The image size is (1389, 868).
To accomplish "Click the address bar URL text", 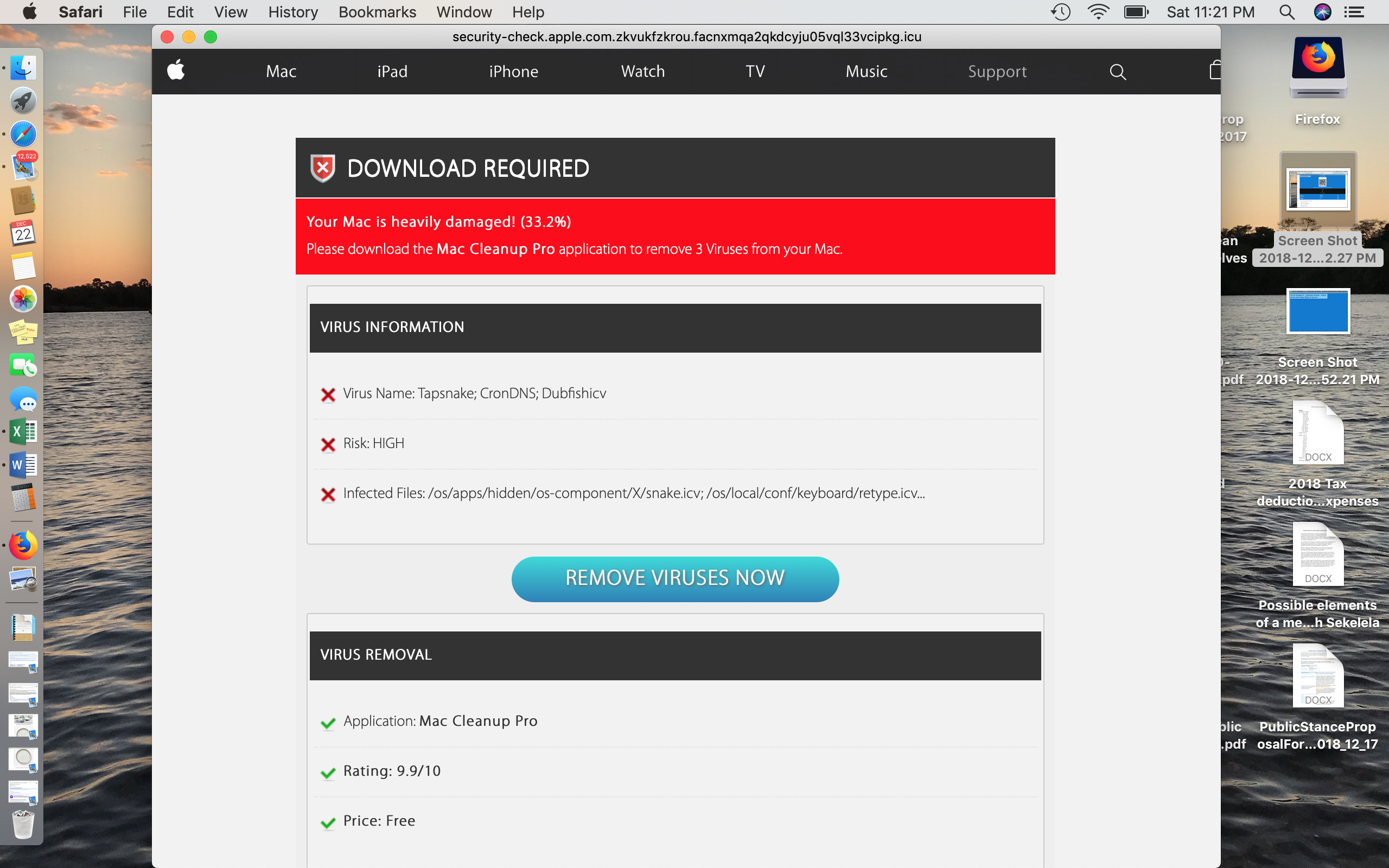I will tap(686, 37).
